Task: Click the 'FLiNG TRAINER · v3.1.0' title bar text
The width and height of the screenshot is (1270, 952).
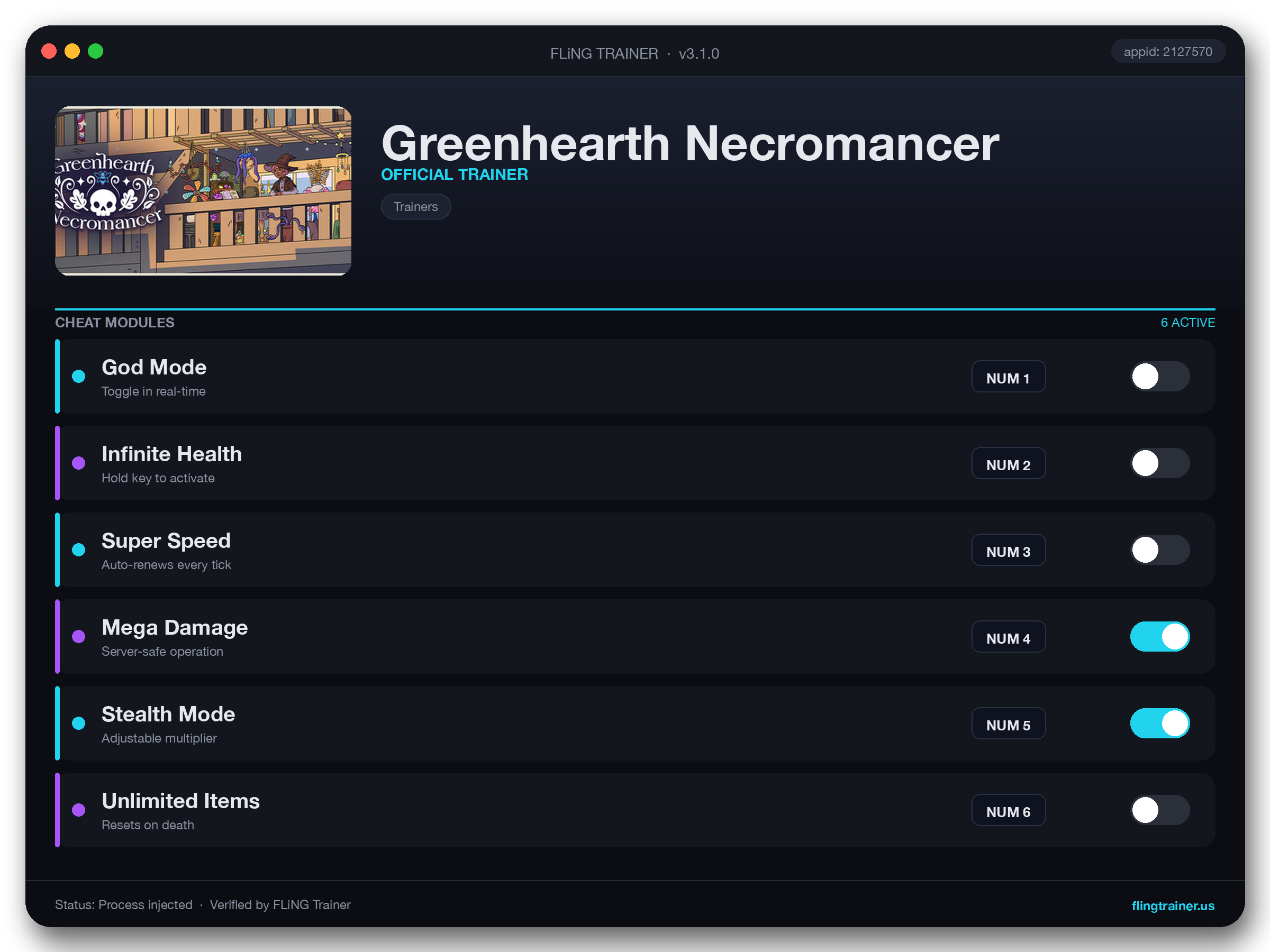Action: click(x=634, y=53)
